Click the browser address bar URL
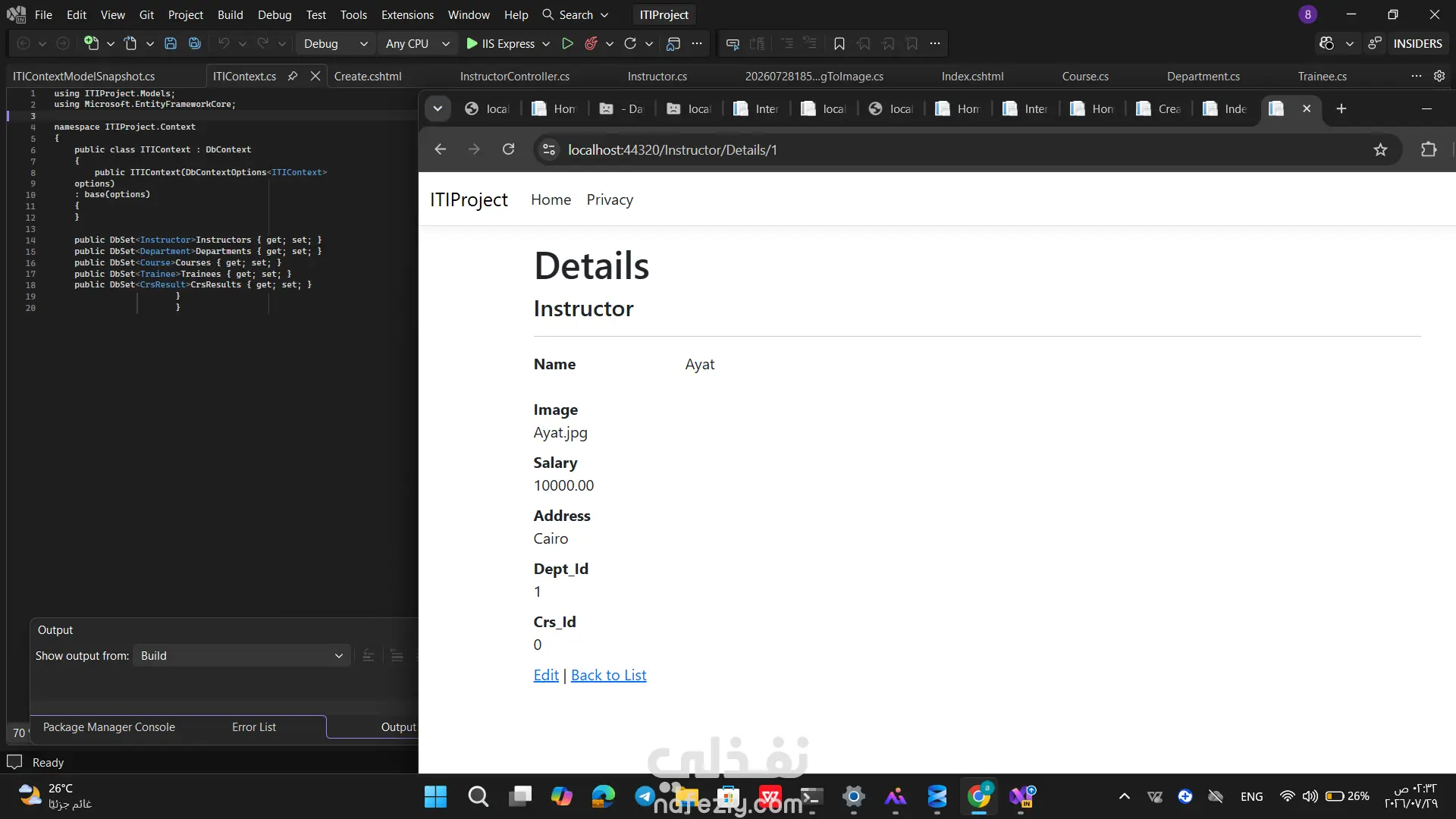The width and height of the screenshot is (1456, 819). click(673, 149)
